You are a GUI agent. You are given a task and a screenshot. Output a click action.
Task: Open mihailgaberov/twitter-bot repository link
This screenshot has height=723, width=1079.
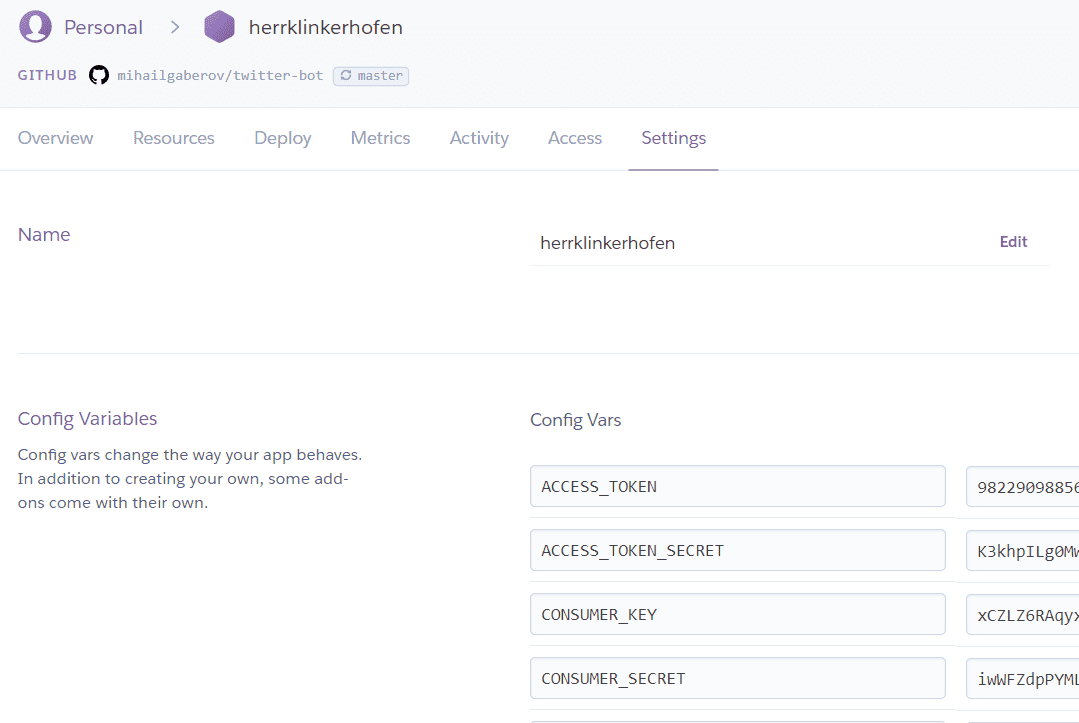click(x=220, y=76)
